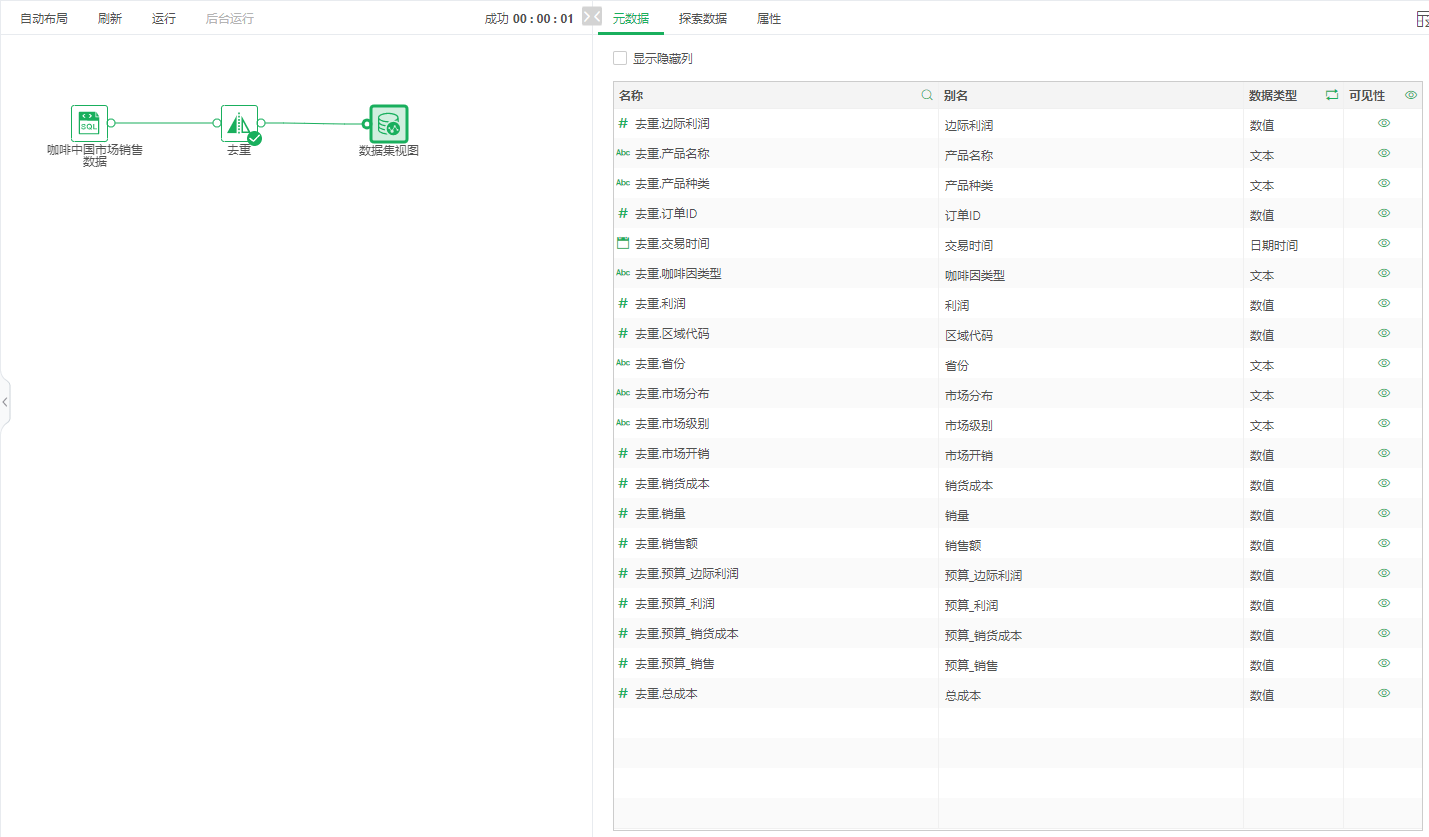Click the number icon beside 去重.边际利润

[623, 123]
